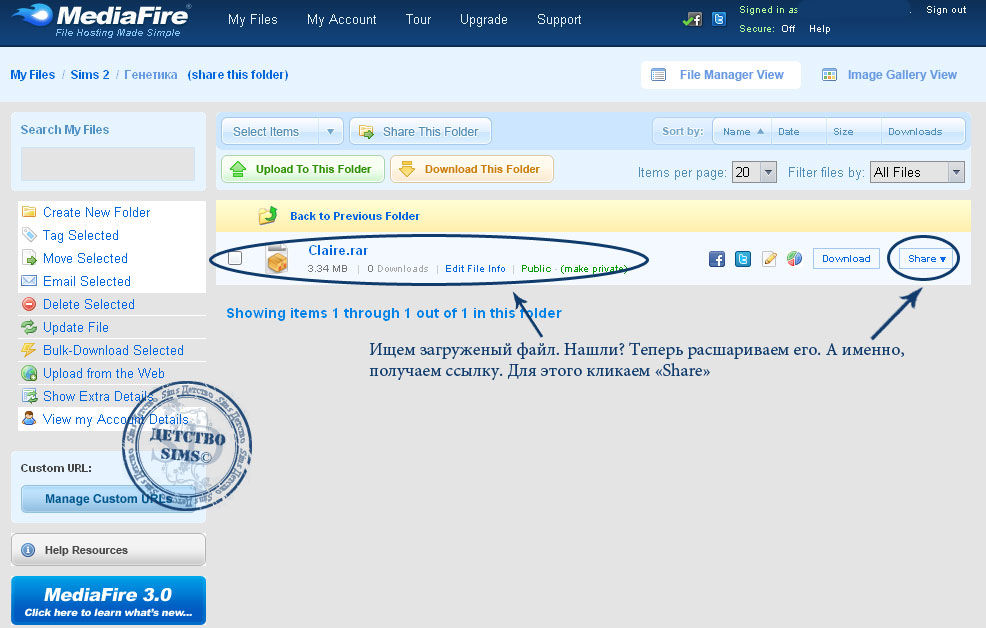Click the Email Selected envelope icon
This screenshot has width=986, height=628.
(29, 281)
